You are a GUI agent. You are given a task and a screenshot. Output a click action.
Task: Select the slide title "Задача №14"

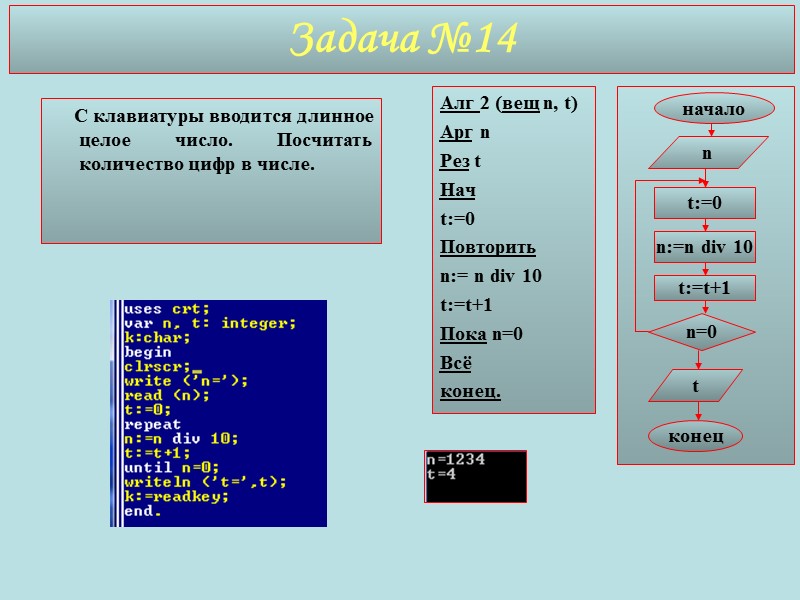click(404, 40)
